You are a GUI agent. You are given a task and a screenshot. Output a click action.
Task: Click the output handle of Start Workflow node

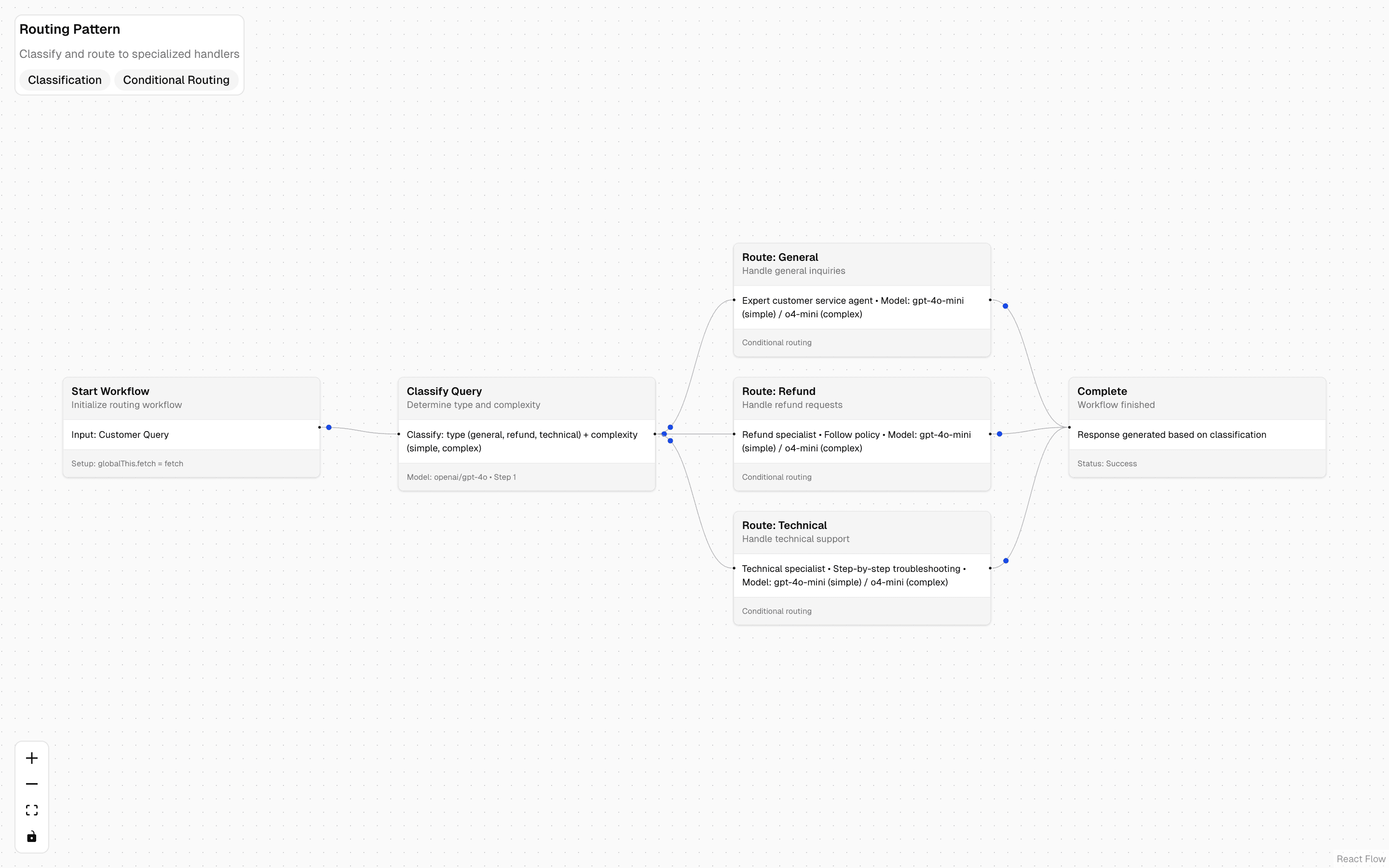[x=320, y=427]
